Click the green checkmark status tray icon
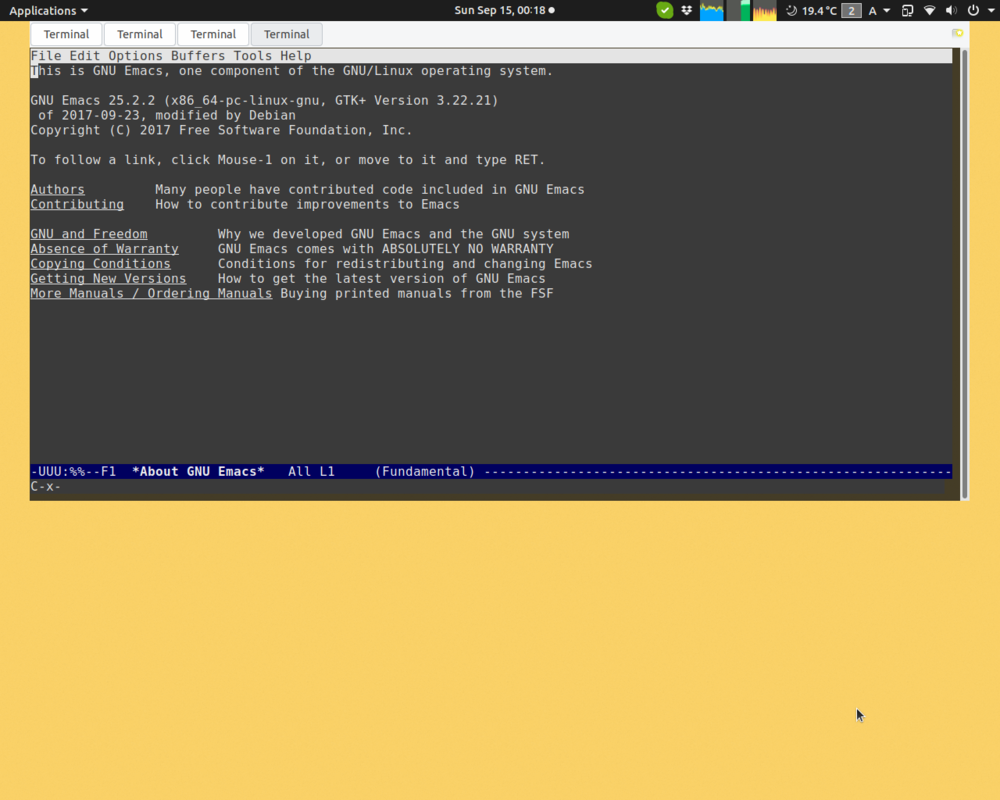The image size is (1000, 800). (665, 10)
